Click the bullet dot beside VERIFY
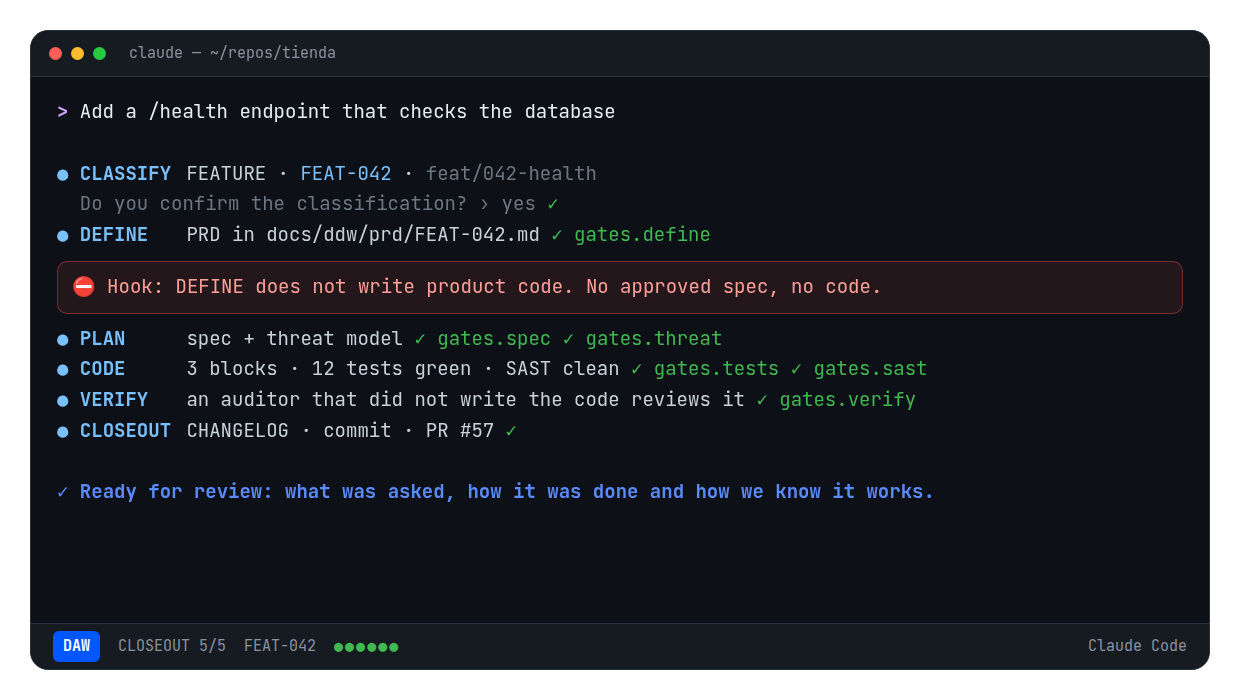This screenshot has width=1240, height=700. (62, 401)
